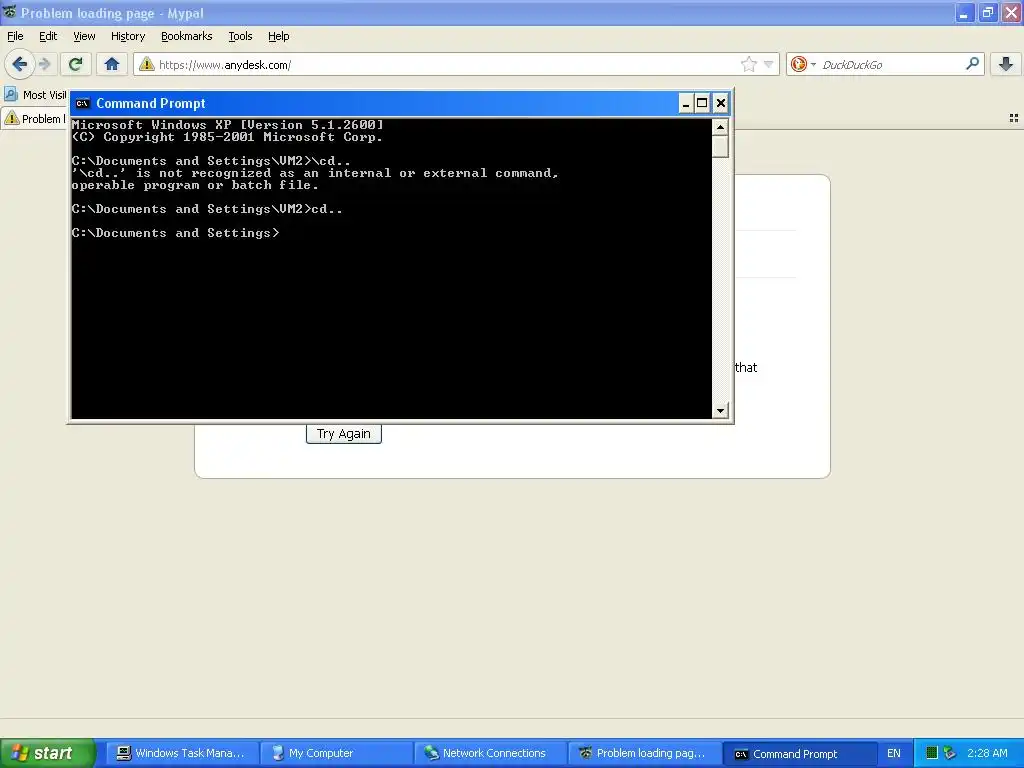This screenshot has width=1024, height=768.
Task: Open the Tools menu
Action: click(240, 36)
